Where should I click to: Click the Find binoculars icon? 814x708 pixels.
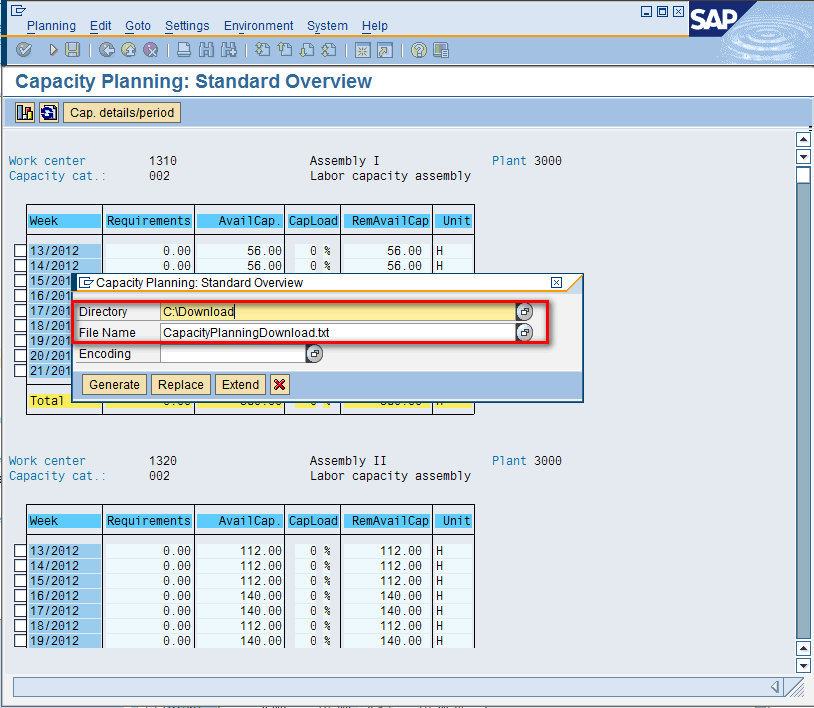(x=207, y=50)
